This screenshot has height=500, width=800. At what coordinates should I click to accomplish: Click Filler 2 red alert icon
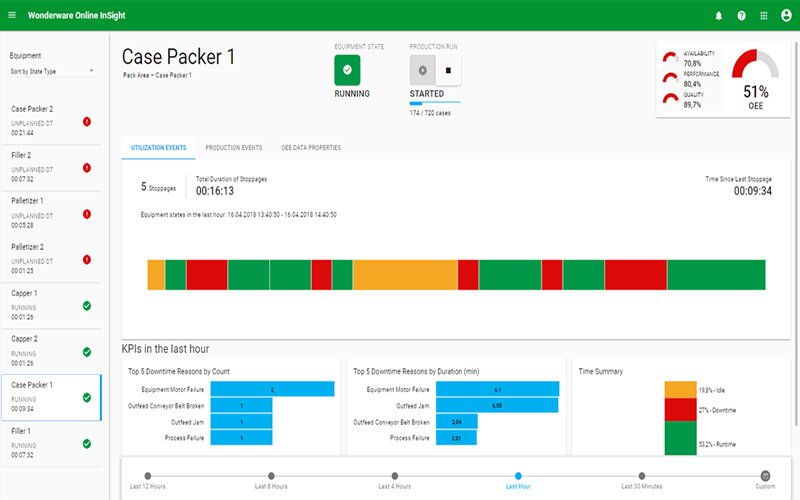pos(87,168)
